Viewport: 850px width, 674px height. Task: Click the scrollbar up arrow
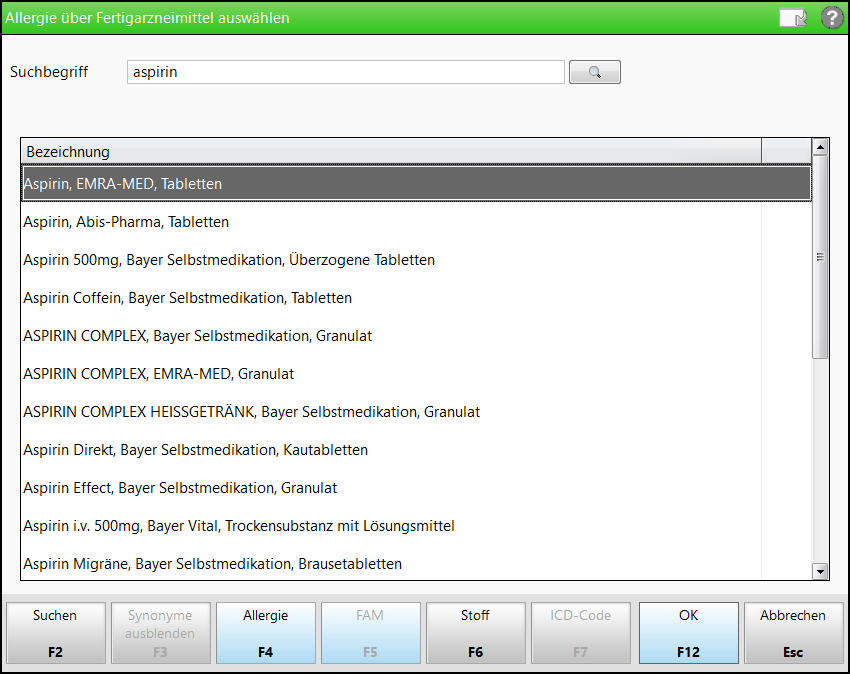[820, 147]
